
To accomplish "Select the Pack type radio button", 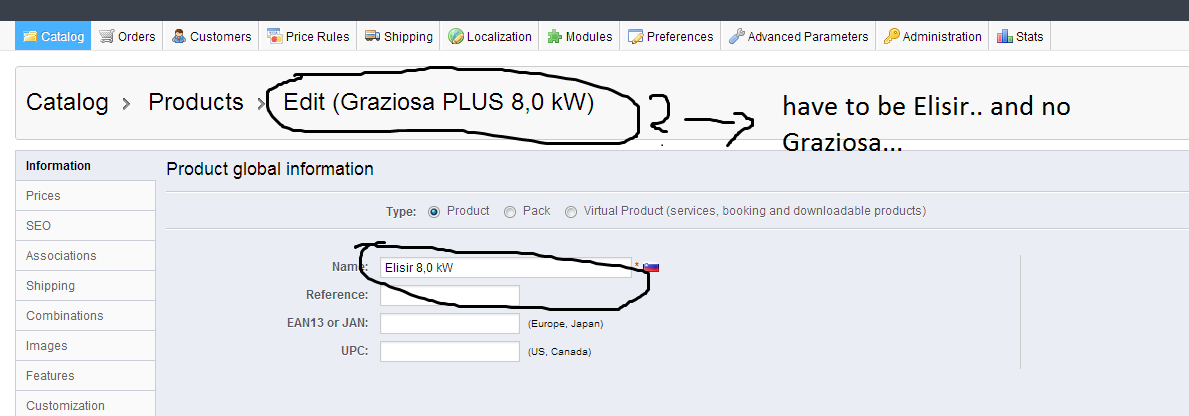I will 510,212.
